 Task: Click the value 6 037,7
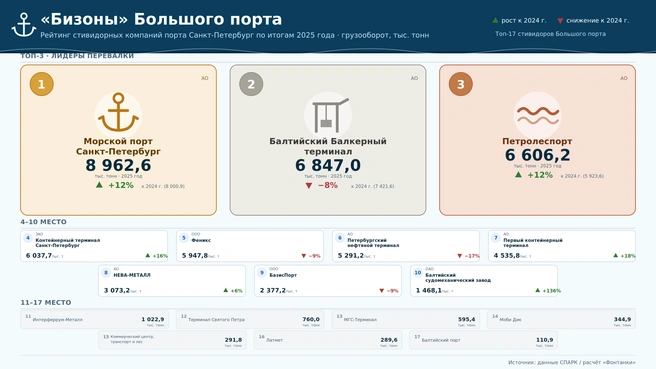coord(39,255)
